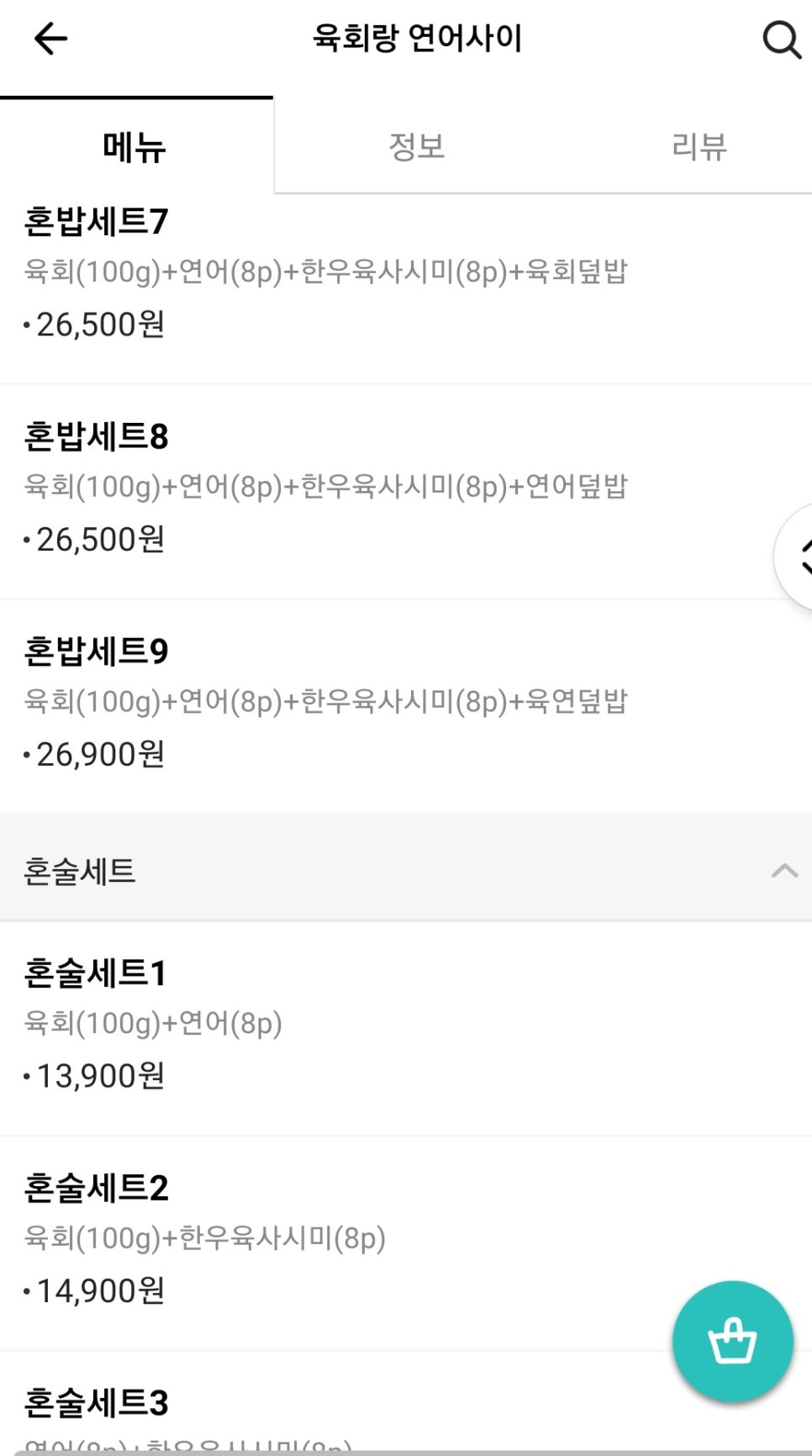812x1456 pixels.
Task: Tap the 26,900원 price of 혼밥세트9
Action: pyautogui.click(x=100, y=755)
